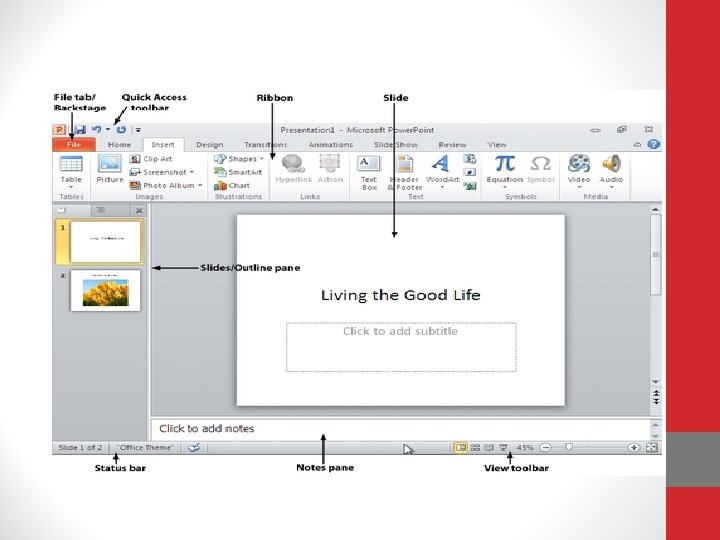Switch to the View tab
720x540 pixels.
point(497,145)
